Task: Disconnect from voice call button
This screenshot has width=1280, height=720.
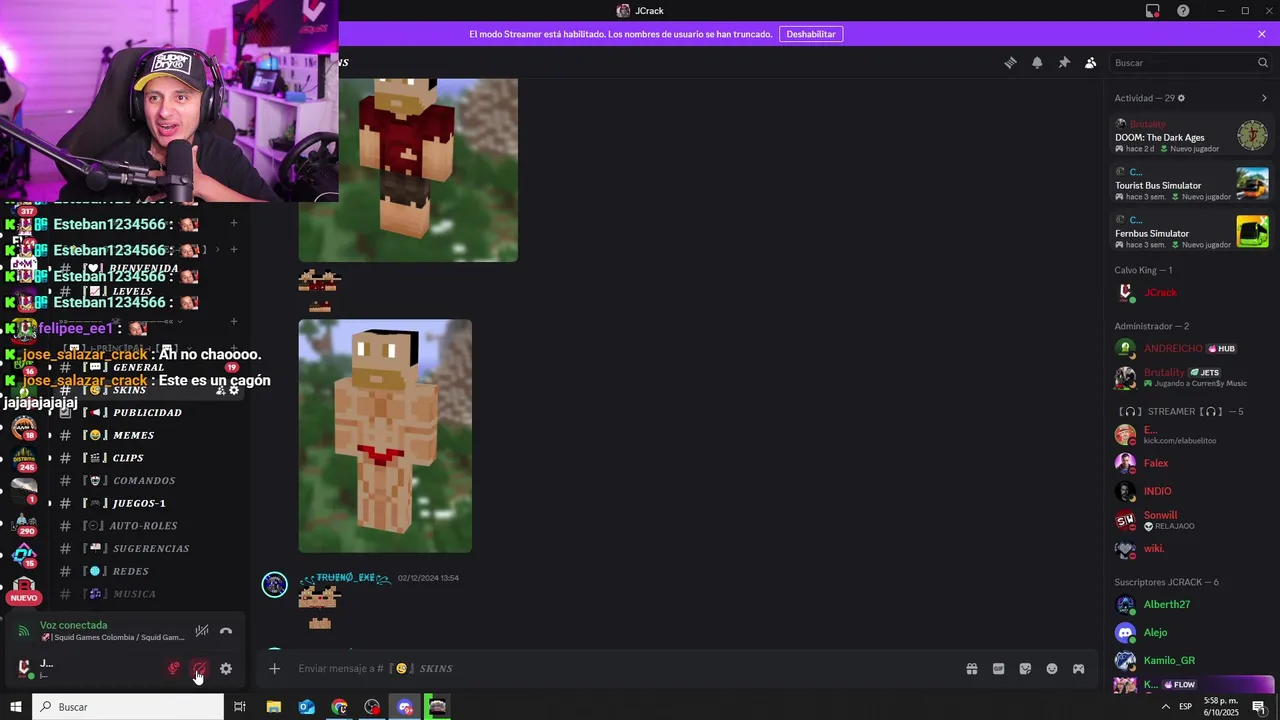Action: coord(226,631)
